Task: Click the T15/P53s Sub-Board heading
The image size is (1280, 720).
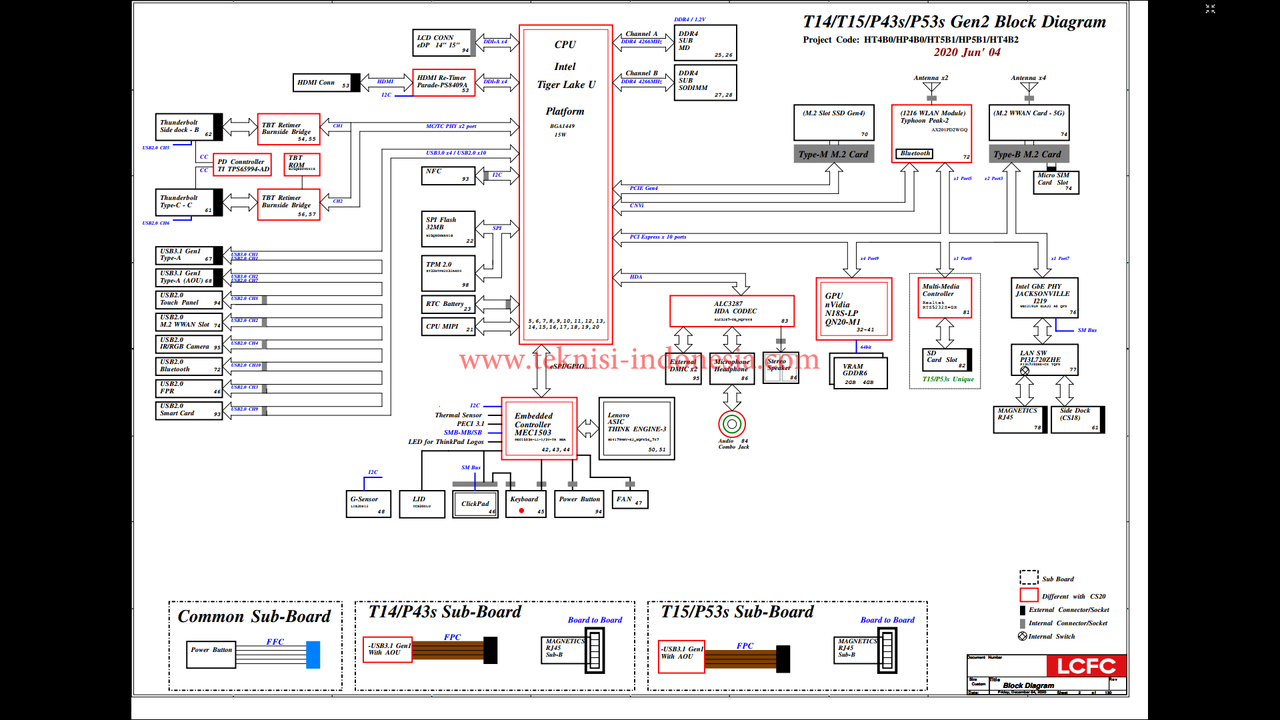Action: 737,612
